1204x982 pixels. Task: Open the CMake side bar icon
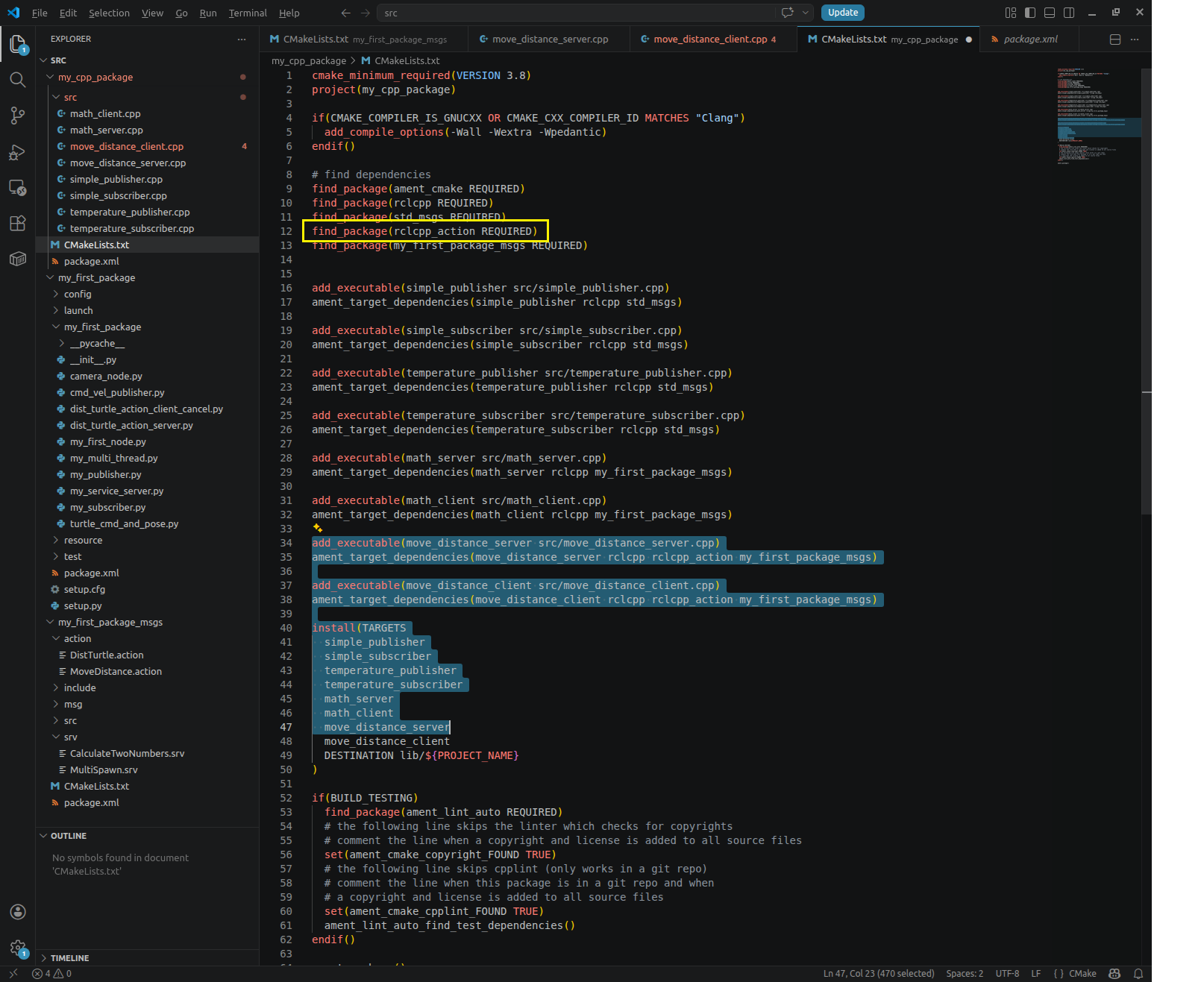[18, 259]
